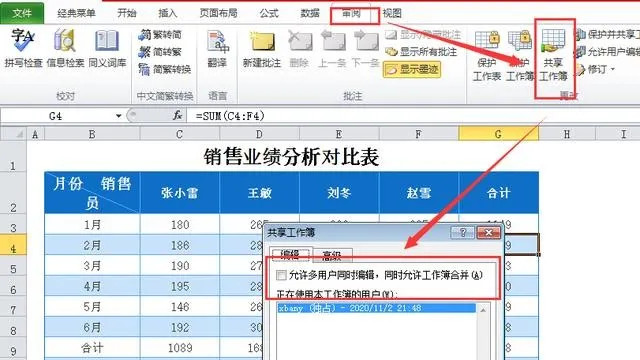Click the title 销售业绩分析对比表
This screenshot has height=360, width=640.
coord(291,157)
